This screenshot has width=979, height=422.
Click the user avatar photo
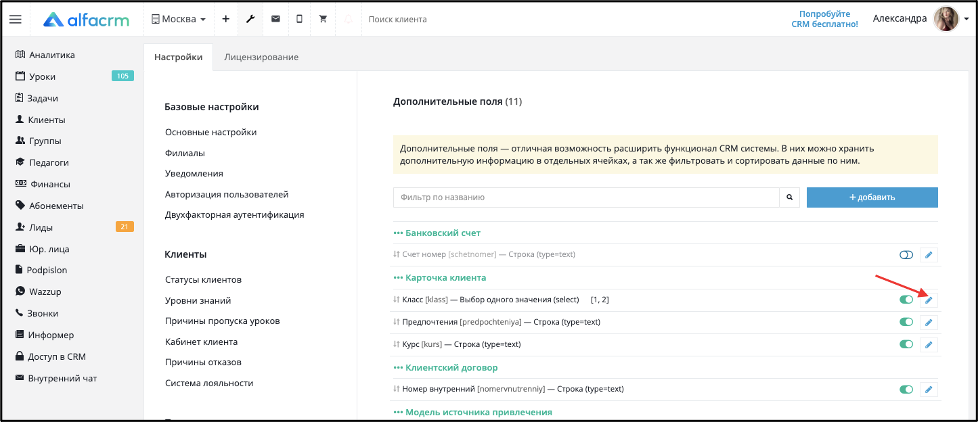(945, 19)
